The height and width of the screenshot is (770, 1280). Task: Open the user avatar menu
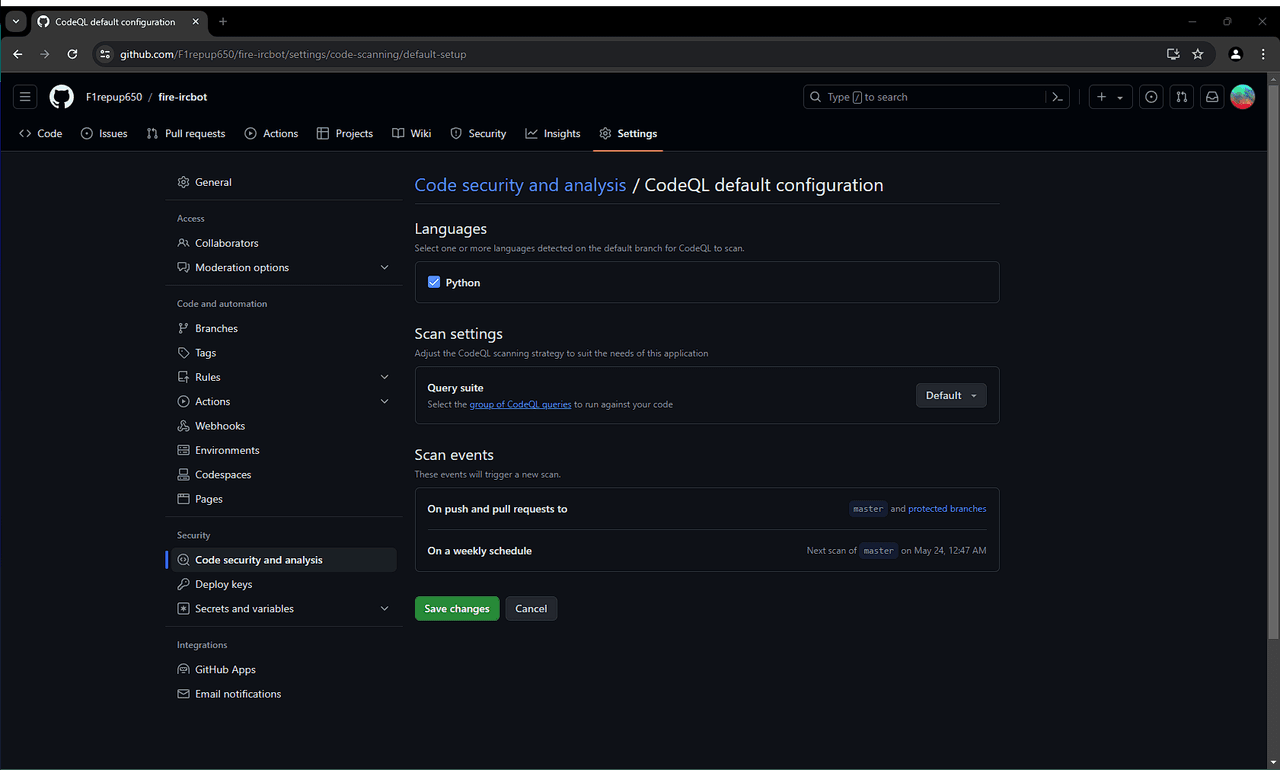click(1242, 97)
